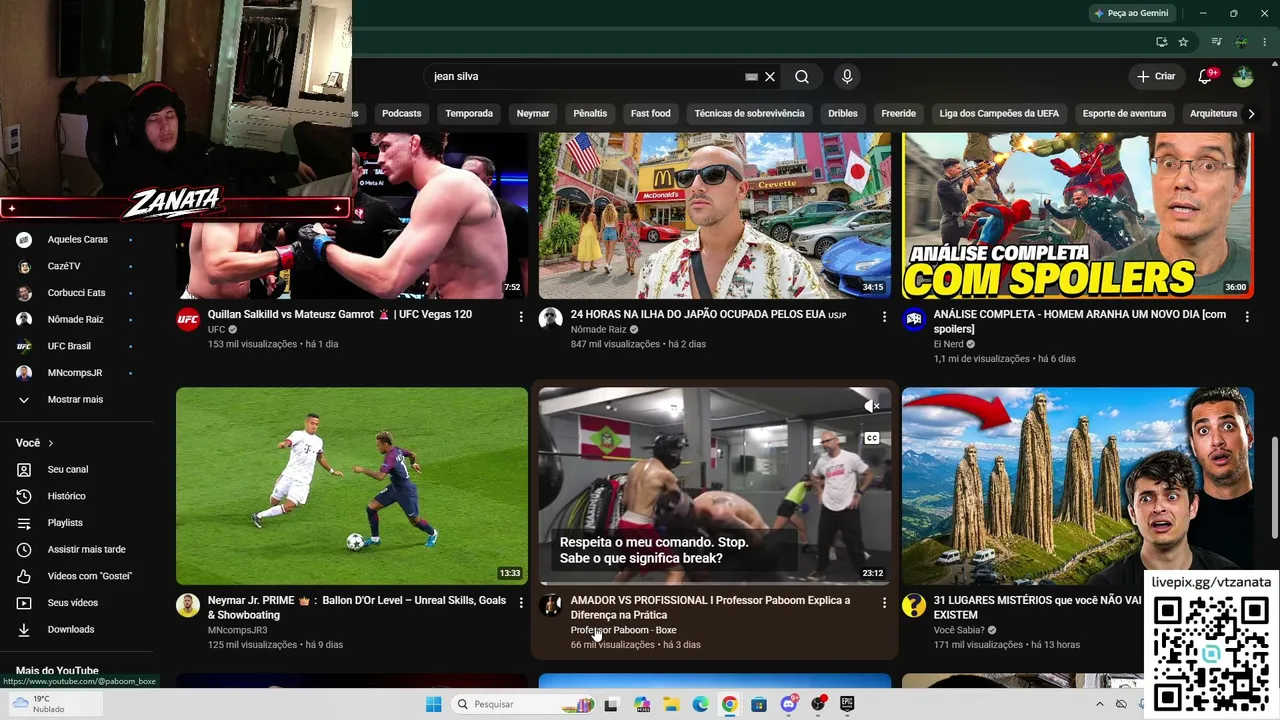Open YouTube notifications bell
1280x720 pixels.
click(x=1205, y=77)
